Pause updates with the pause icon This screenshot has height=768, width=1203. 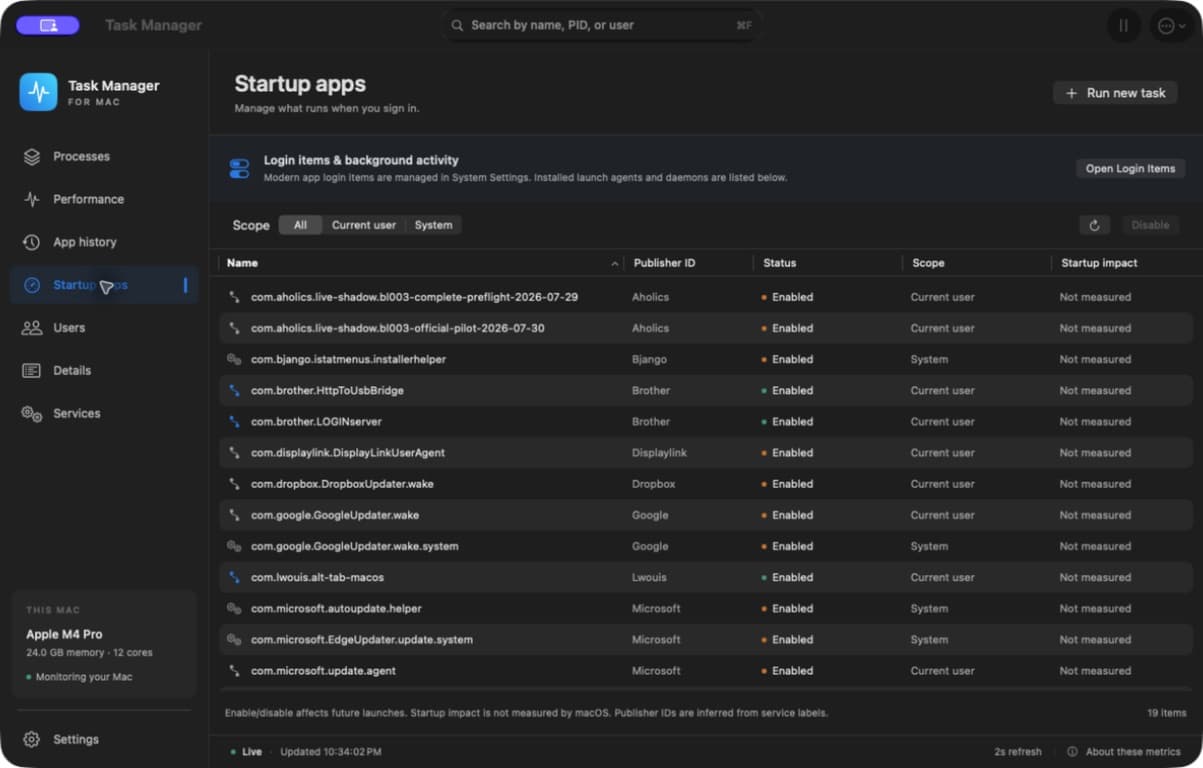coord(1123,26)
